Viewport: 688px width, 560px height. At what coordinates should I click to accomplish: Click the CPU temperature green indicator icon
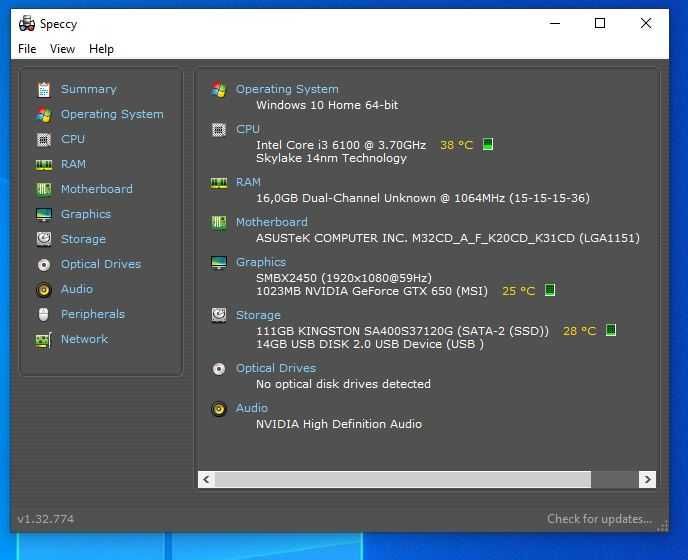[x=488, y=144]
